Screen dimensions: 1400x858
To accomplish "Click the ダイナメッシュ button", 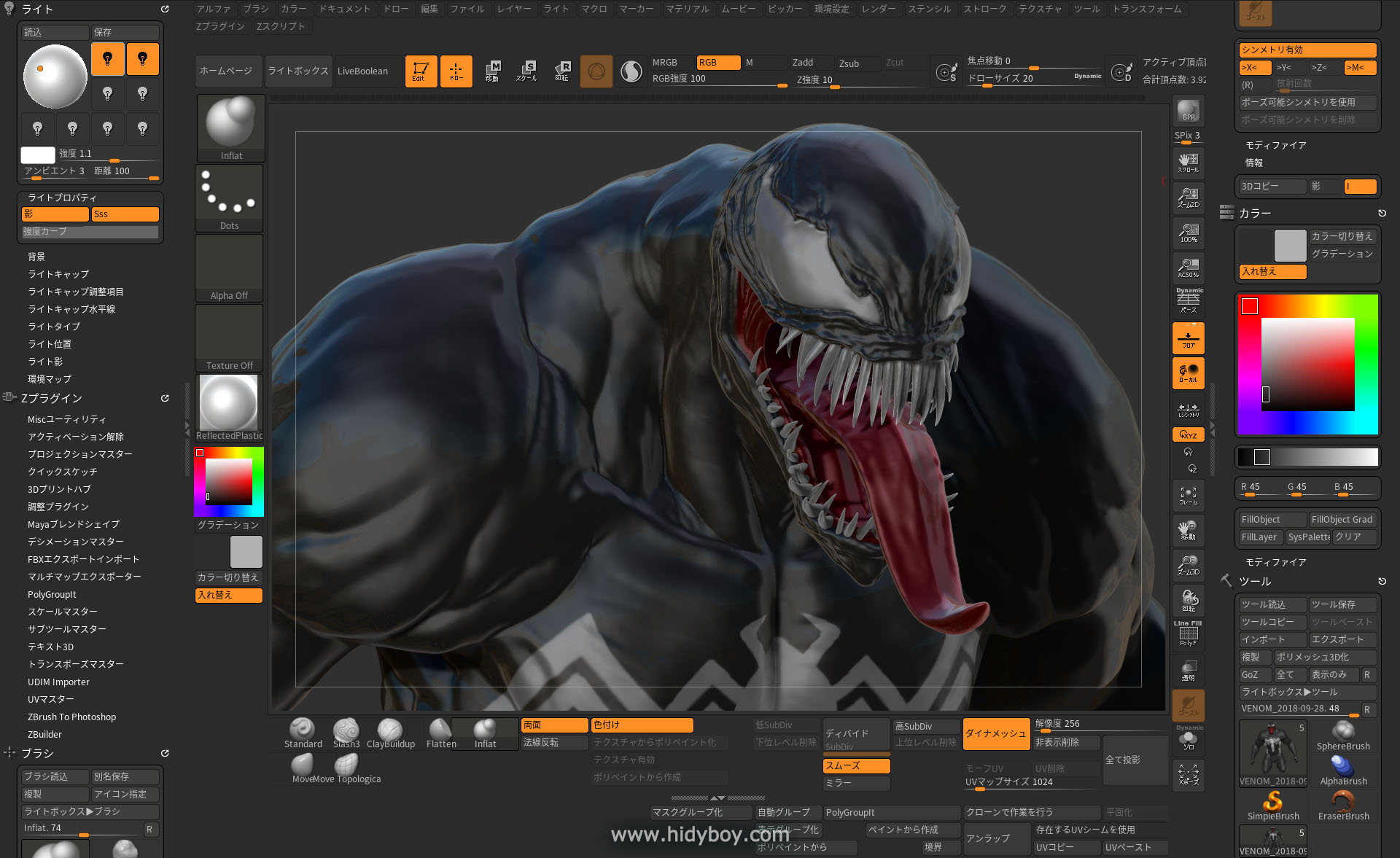I will (996, 734).
